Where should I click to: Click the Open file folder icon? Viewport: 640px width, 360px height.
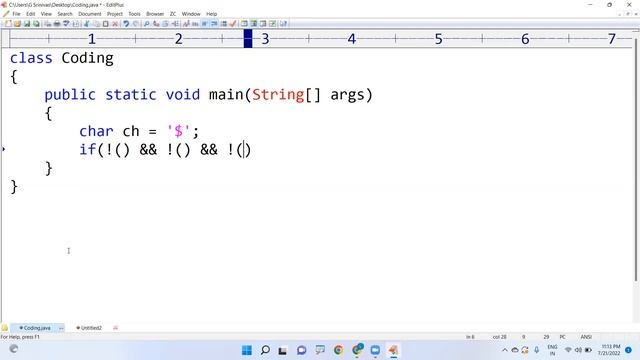(x=18, y=24)
